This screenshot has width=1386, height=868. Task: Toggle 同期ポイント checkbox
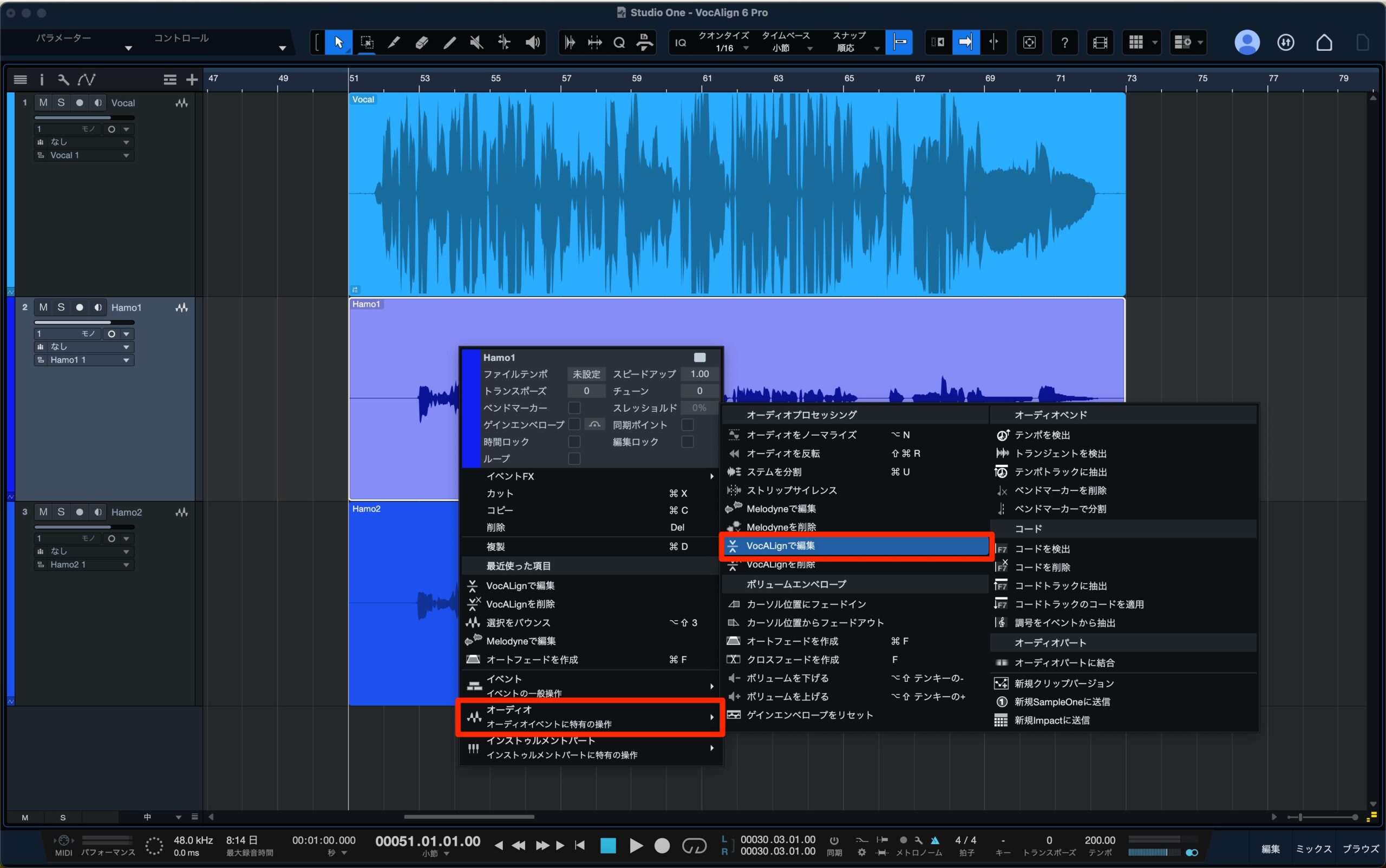click(687, 425)
